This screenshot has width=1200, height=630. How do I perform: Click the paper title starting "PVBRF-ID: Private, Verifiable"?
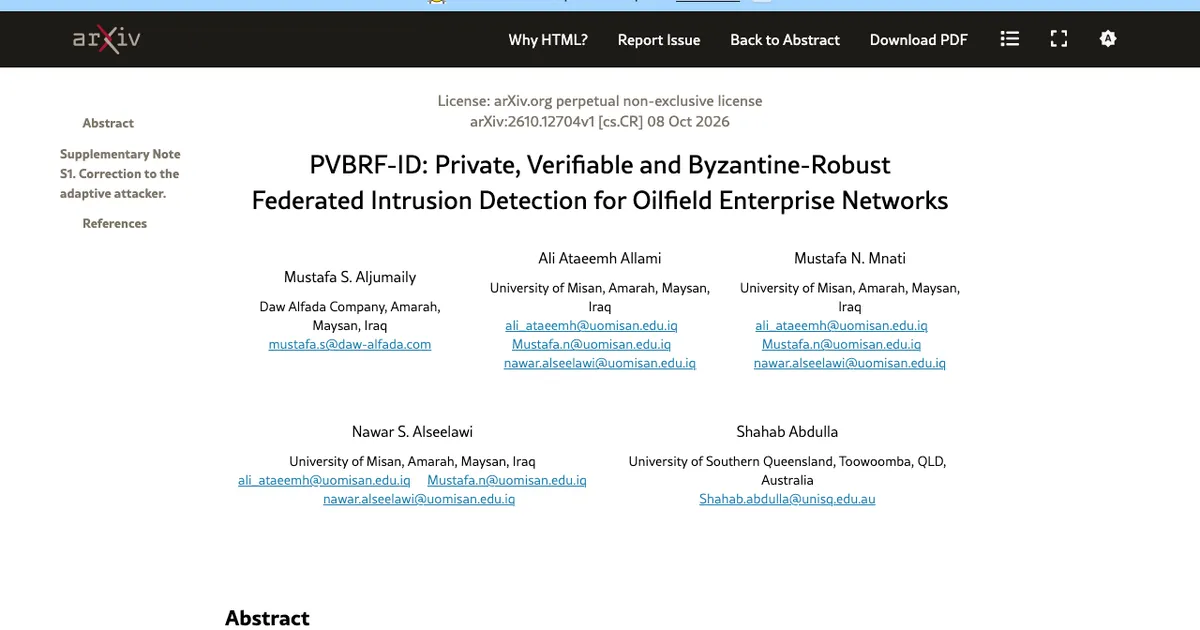pos(600,182)
